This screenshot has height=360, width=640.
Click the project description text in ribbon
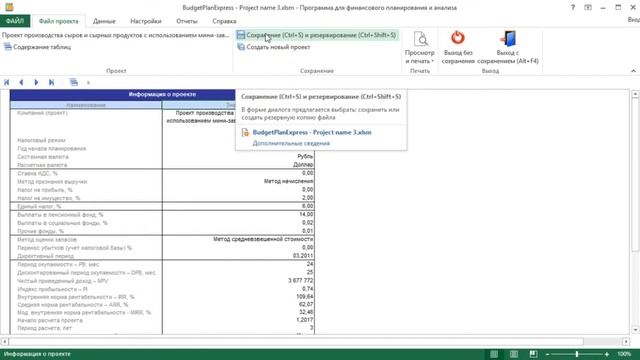coord(116,35)
